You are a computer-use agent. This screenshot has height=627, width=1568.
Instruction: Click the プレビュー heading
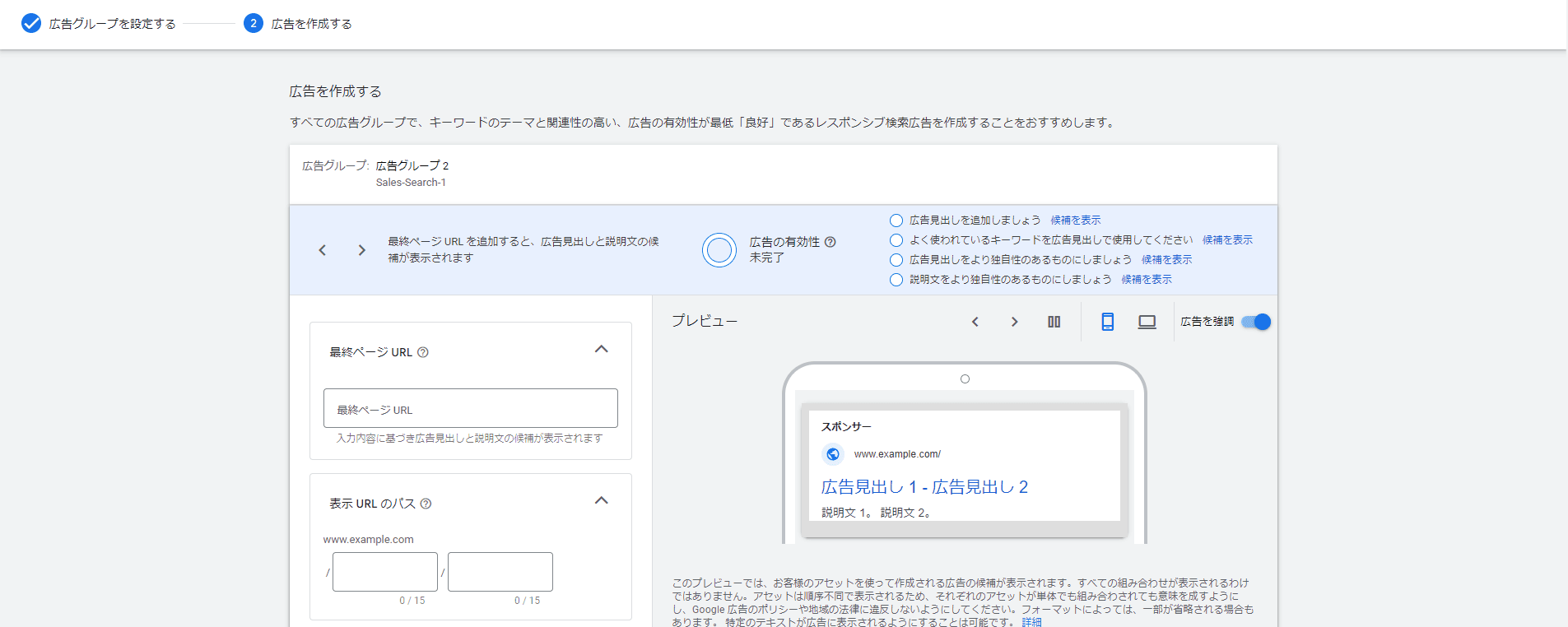[705, 321]
